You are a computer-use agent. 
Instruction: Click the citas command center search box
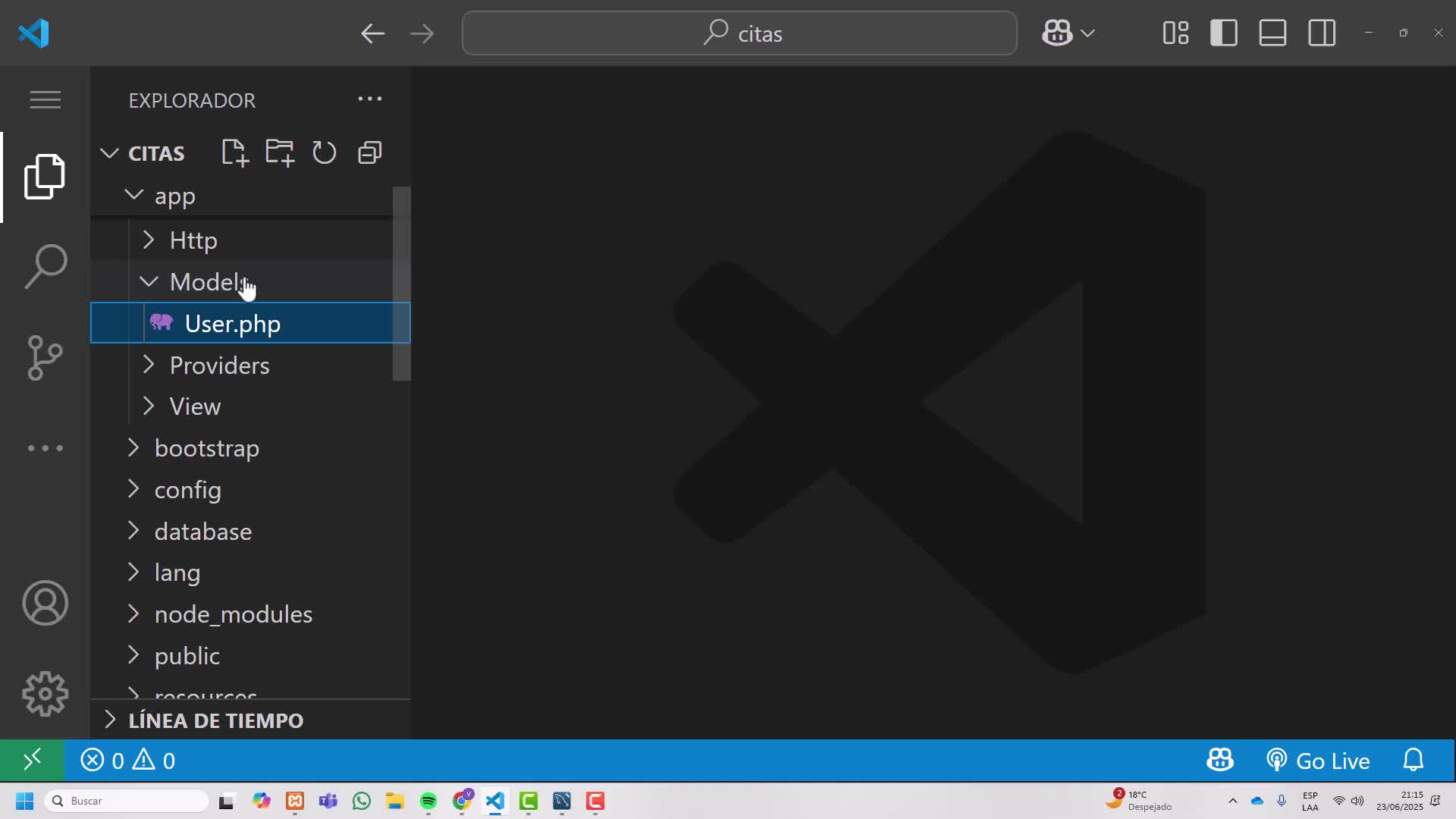tap(739, 33)
